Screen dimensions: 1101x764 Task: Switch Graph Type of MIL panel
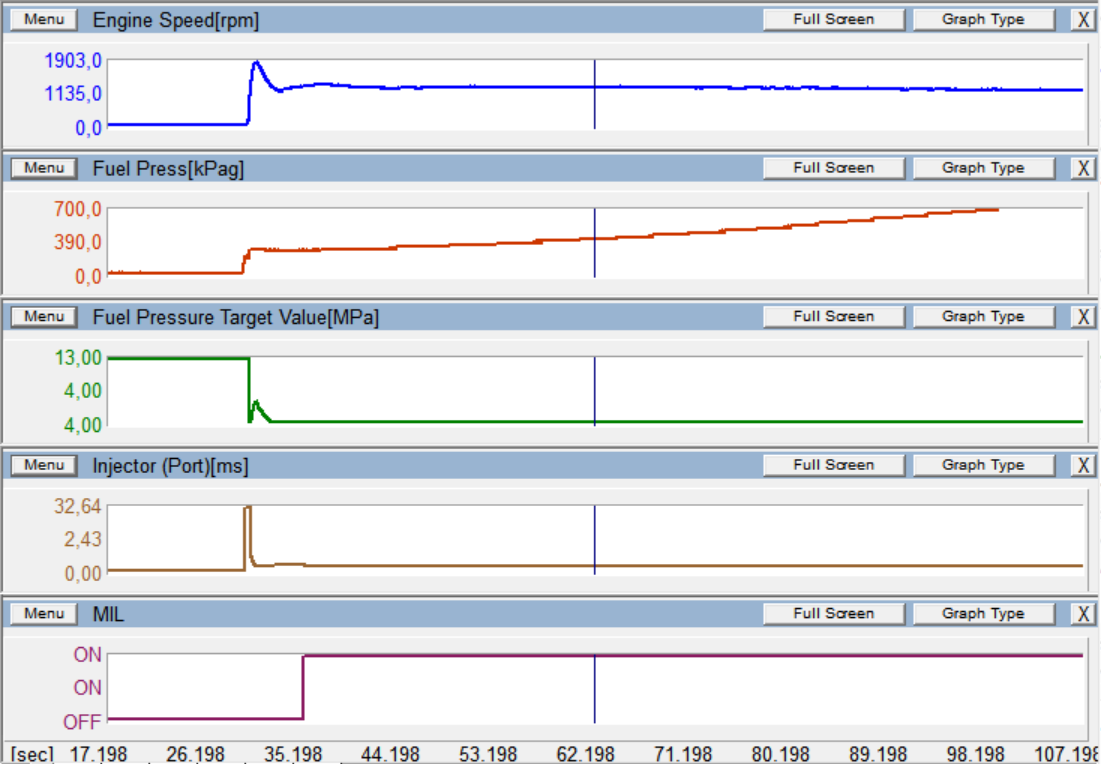click(983, 614)
